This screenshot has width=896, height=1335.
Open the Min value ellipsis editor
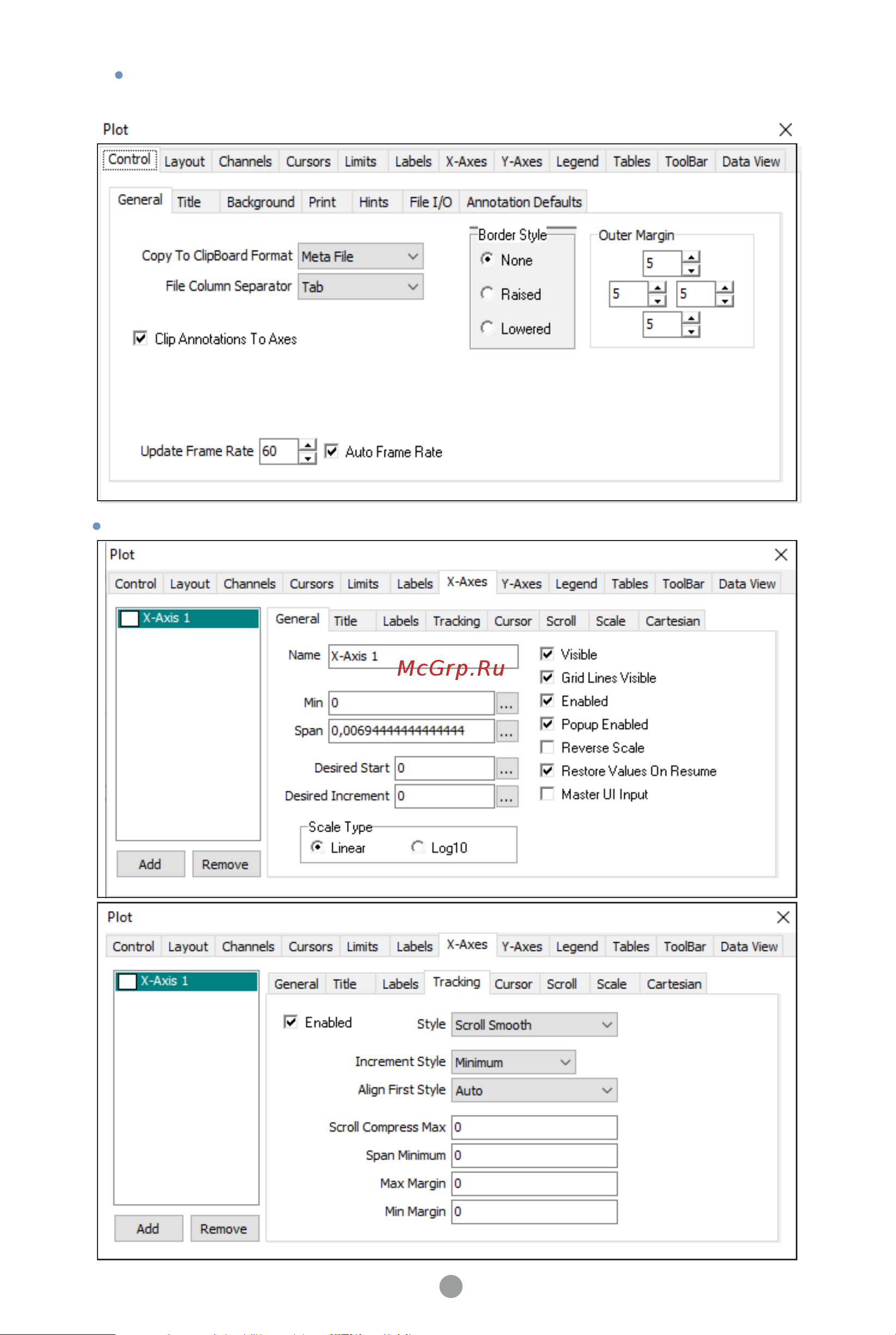507,703
